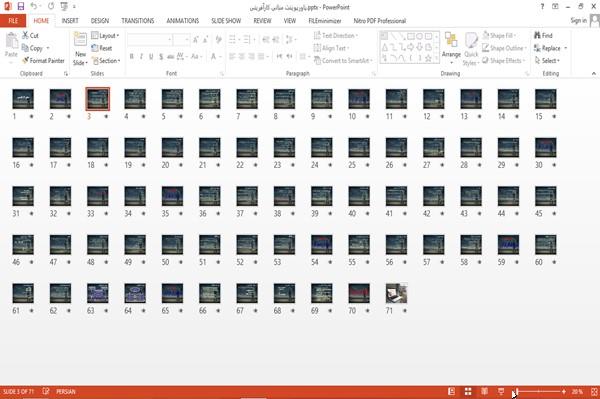This screenshot has width=600, height=399.
Task: Activate the Format Painter
Action: pos(43,61)
